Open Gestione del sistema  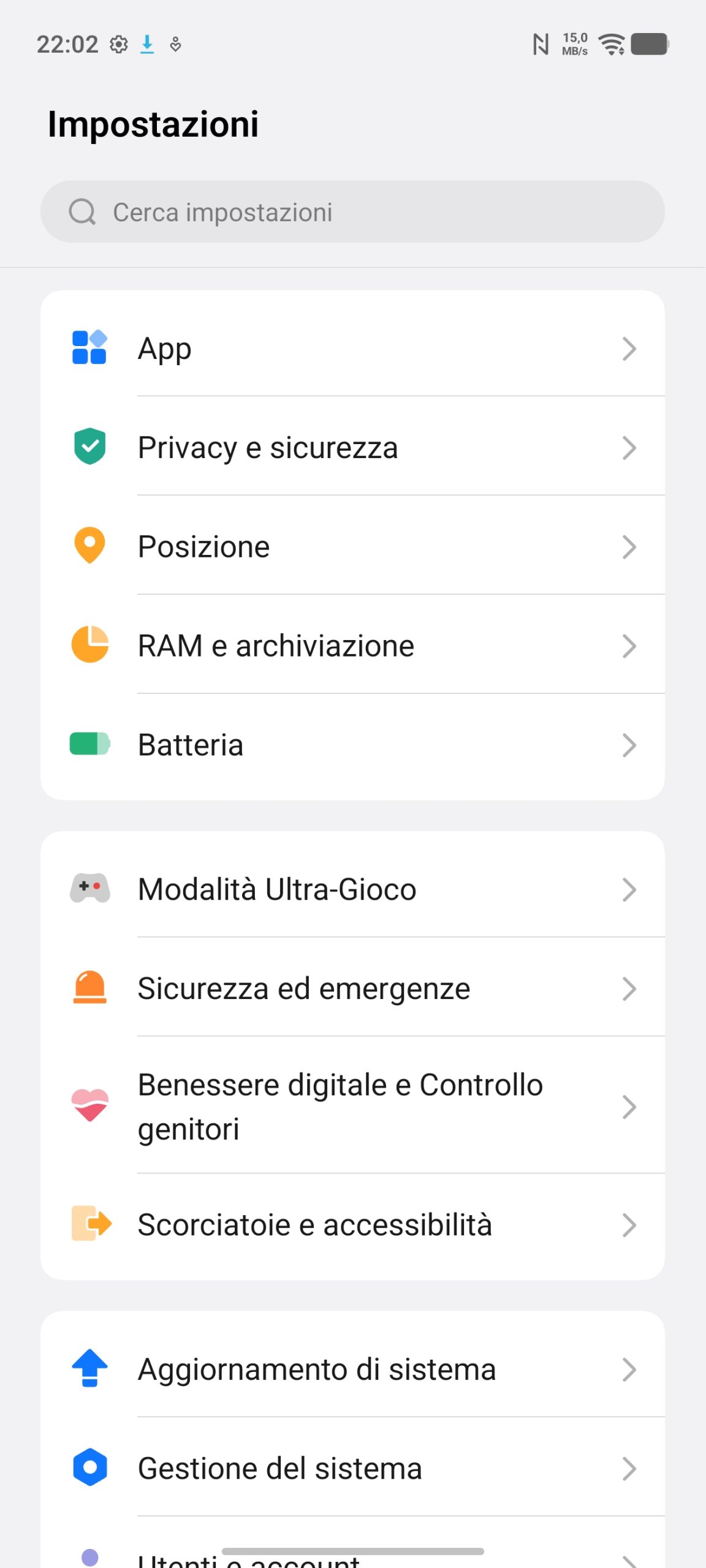280,1469
